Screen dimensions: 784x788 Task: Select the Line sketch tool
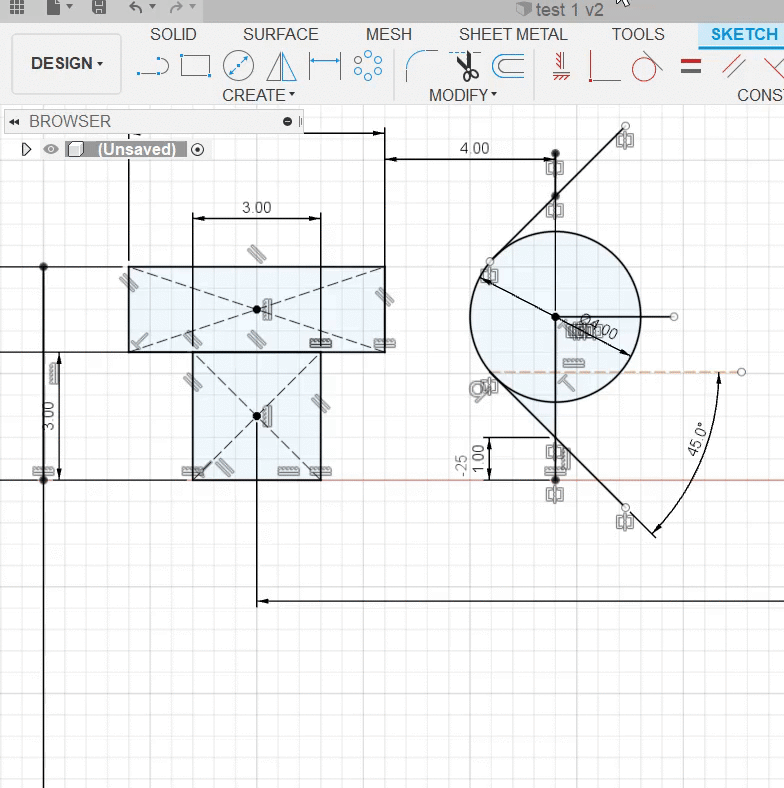(153, 66)
